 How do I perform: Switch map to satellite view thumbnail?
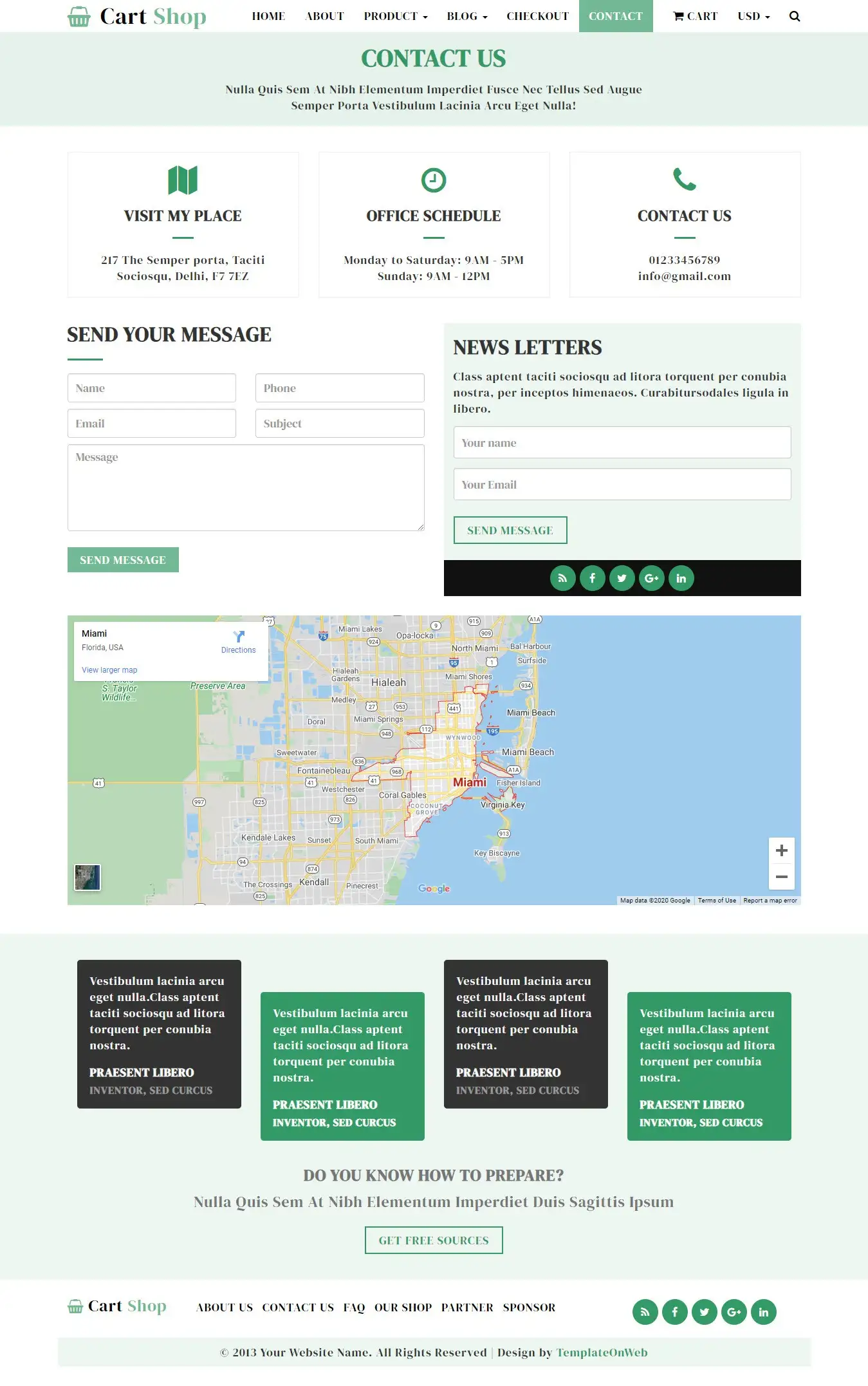[88, 877]
